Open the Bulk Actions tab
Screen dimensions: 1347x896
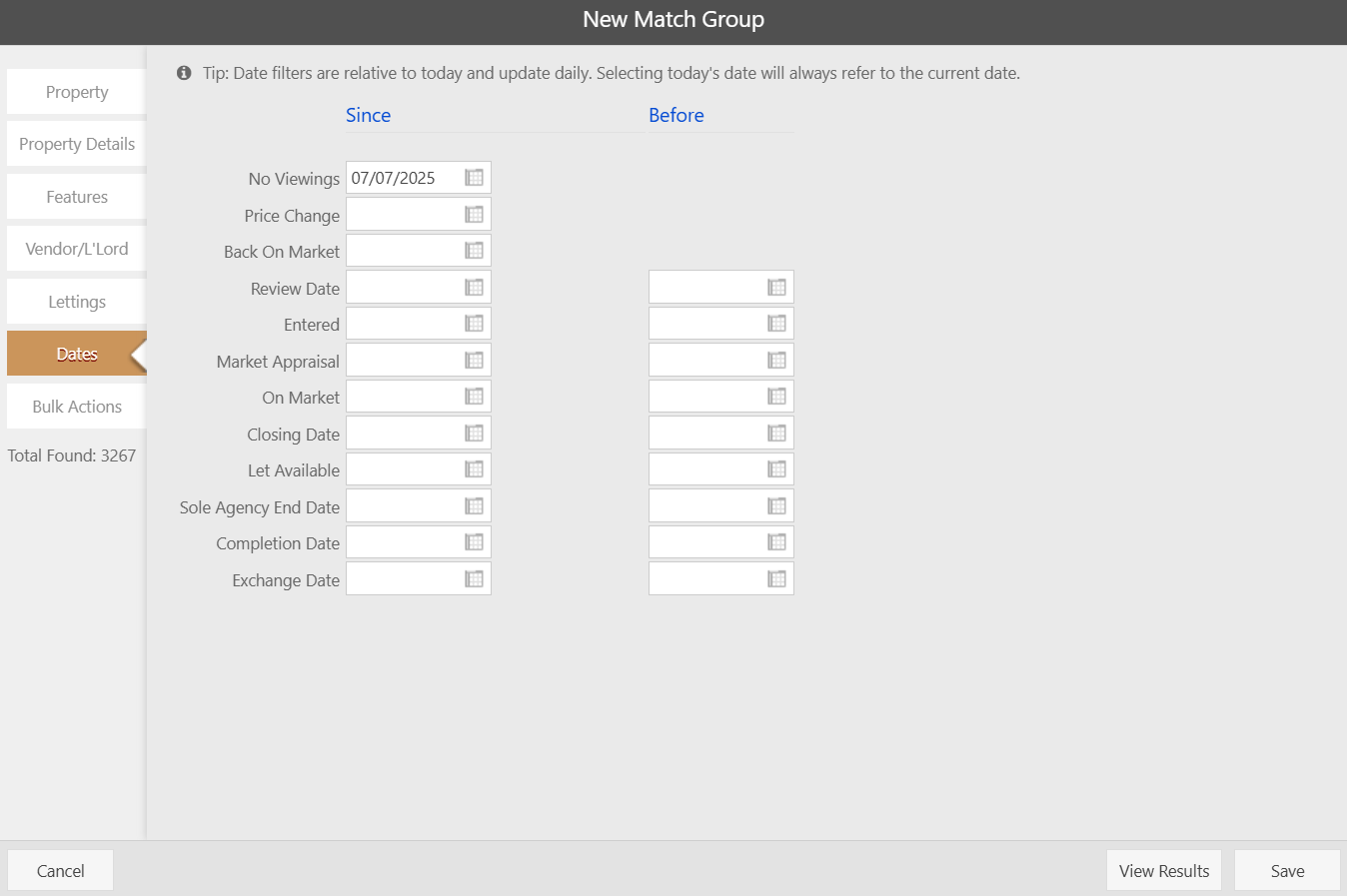pyautogui.click(x=76, y=407)
